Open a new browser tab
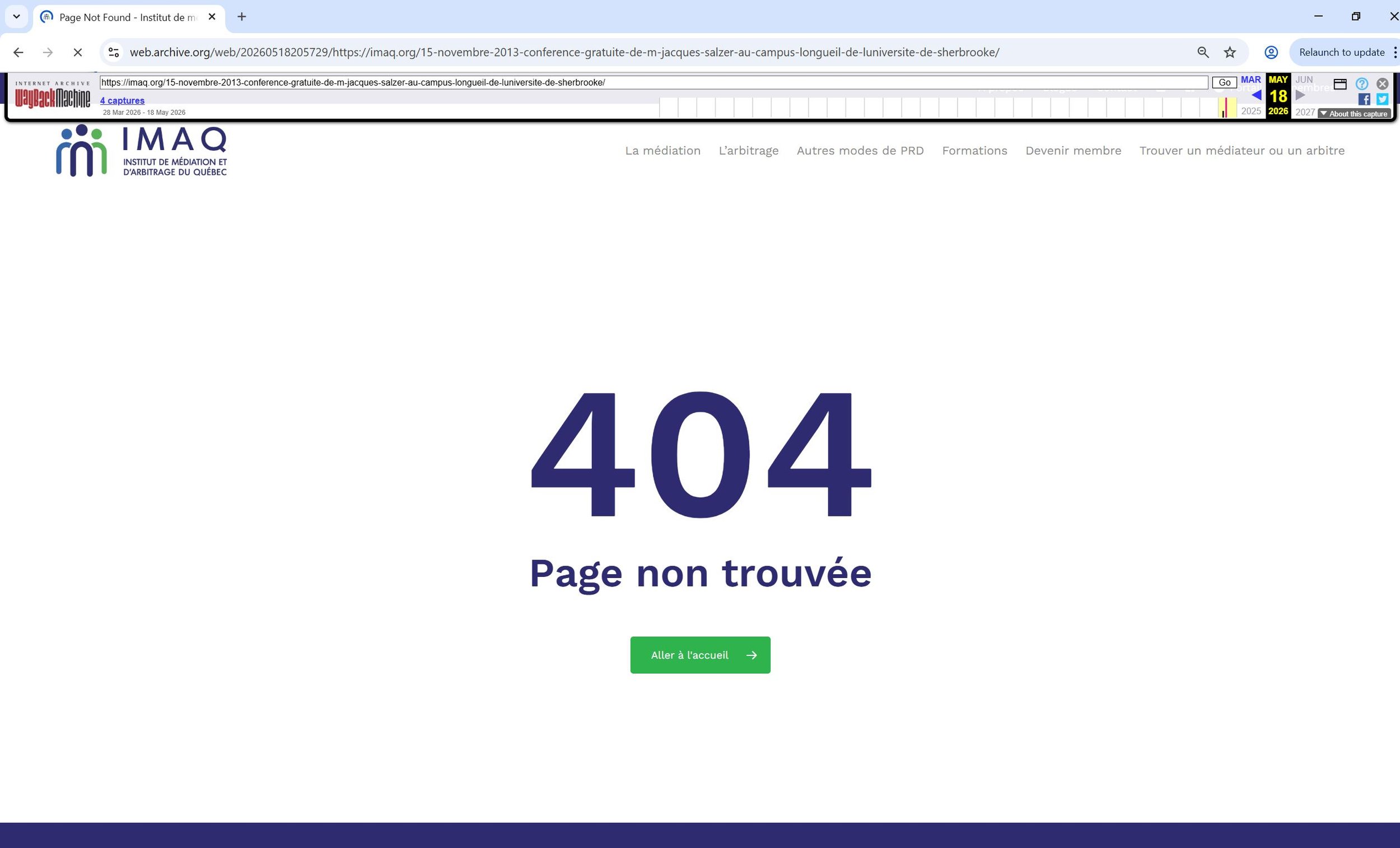1400x848 pixels. pos(241,17)
